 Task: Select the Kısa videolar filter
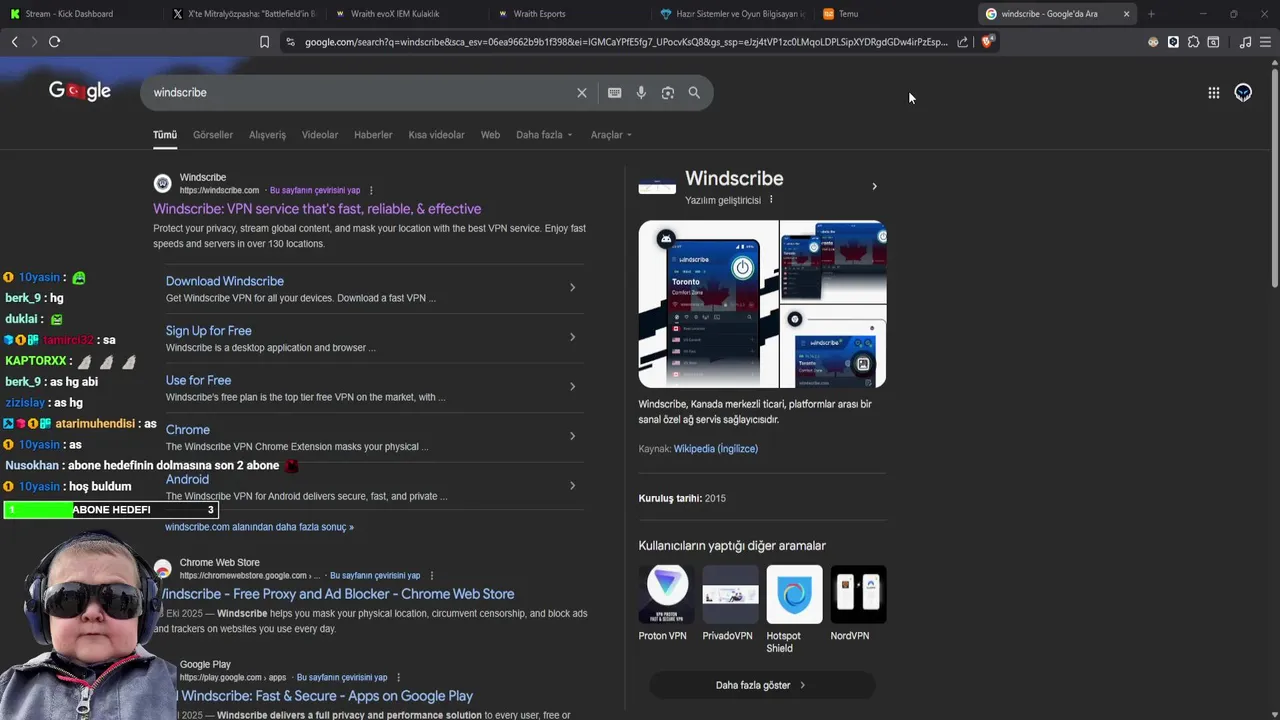[x=436, y=135]
